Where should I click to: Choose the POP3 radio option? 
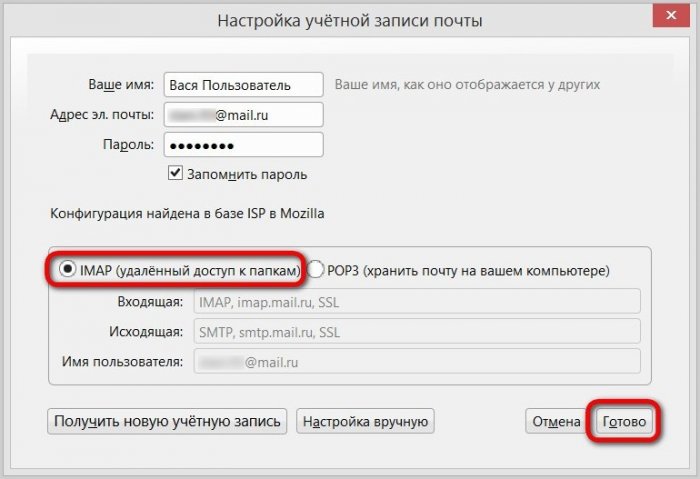(317, 270)
